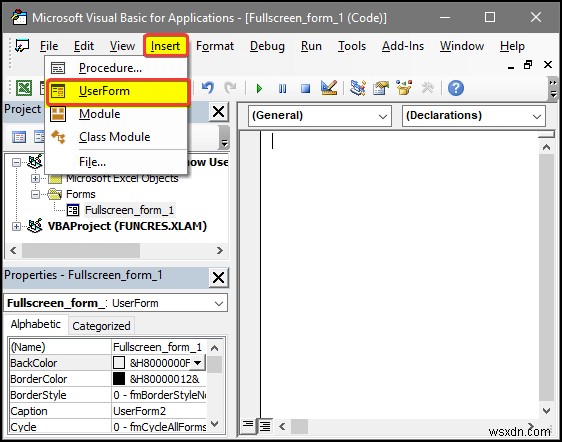Click the FUNCRES.XLAM project icon
Viewport: 562px width, 442px height.
click(x=35, y=226)
